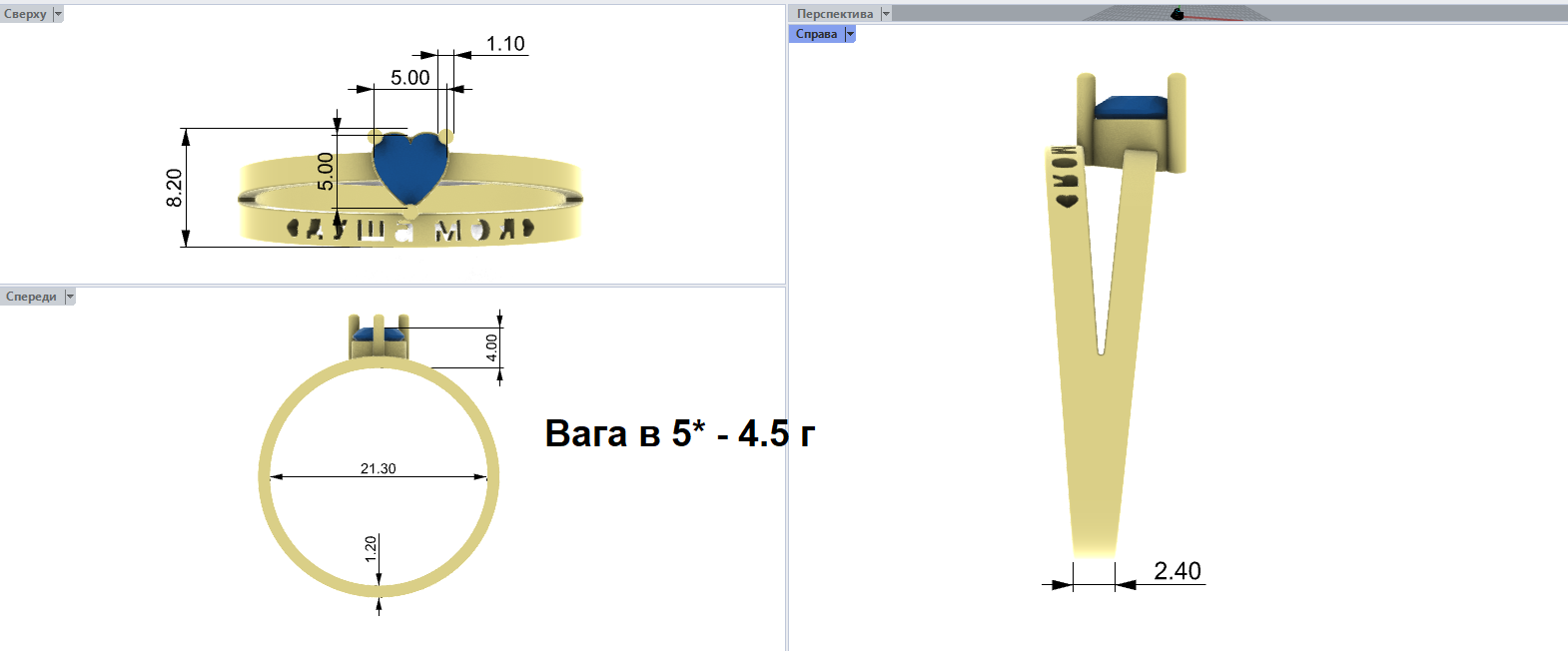Expand the Перспектива viewport menu arrow
Screen dimensions: 1568x651
[885, 14]
